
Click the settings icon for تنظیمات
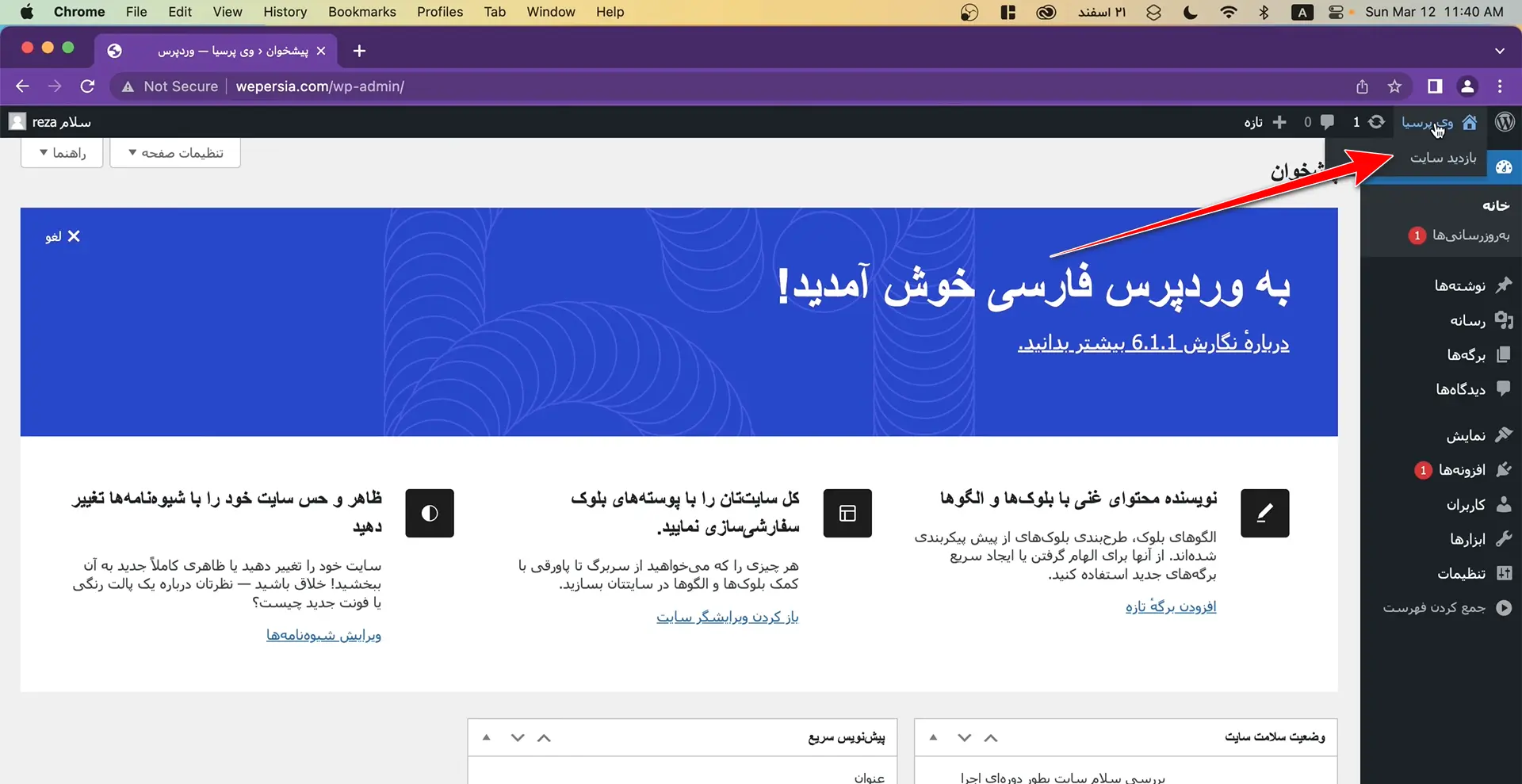(x=1504, y=573)
